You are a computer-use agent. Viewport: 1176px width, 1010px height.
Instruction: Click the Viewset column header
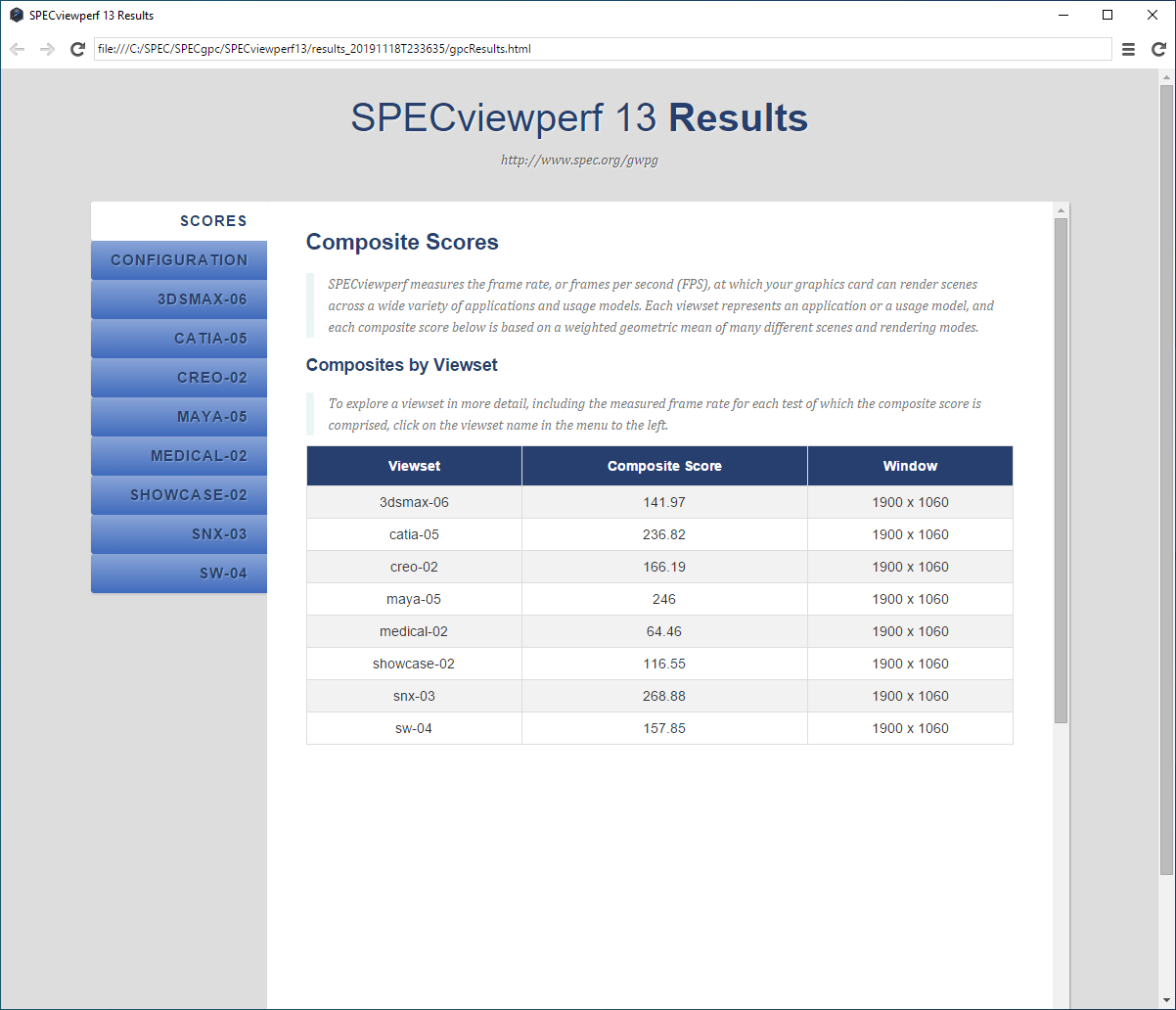pos(414,466)
